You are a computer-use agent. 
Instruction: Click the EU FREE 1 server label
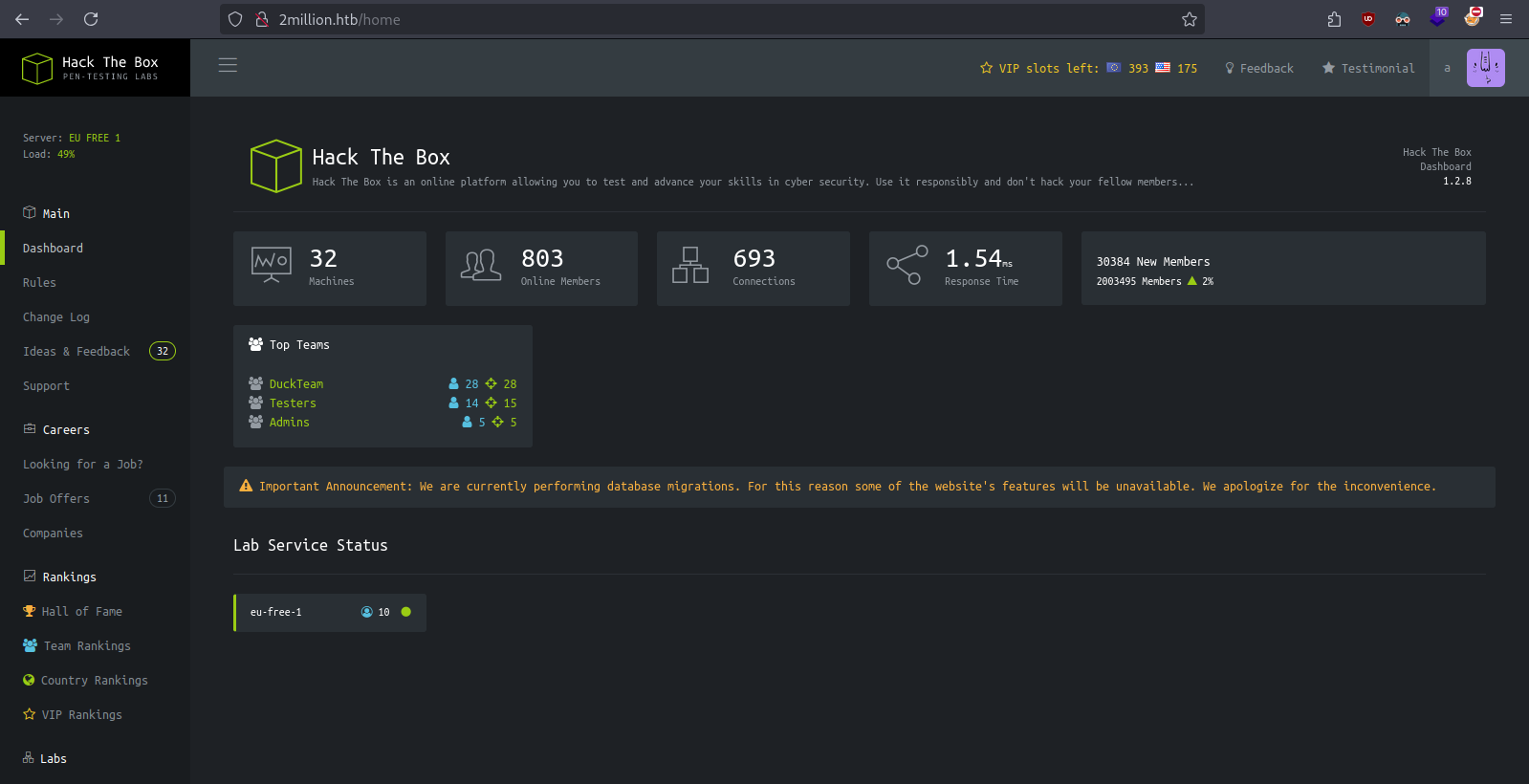tap(95, 138)
